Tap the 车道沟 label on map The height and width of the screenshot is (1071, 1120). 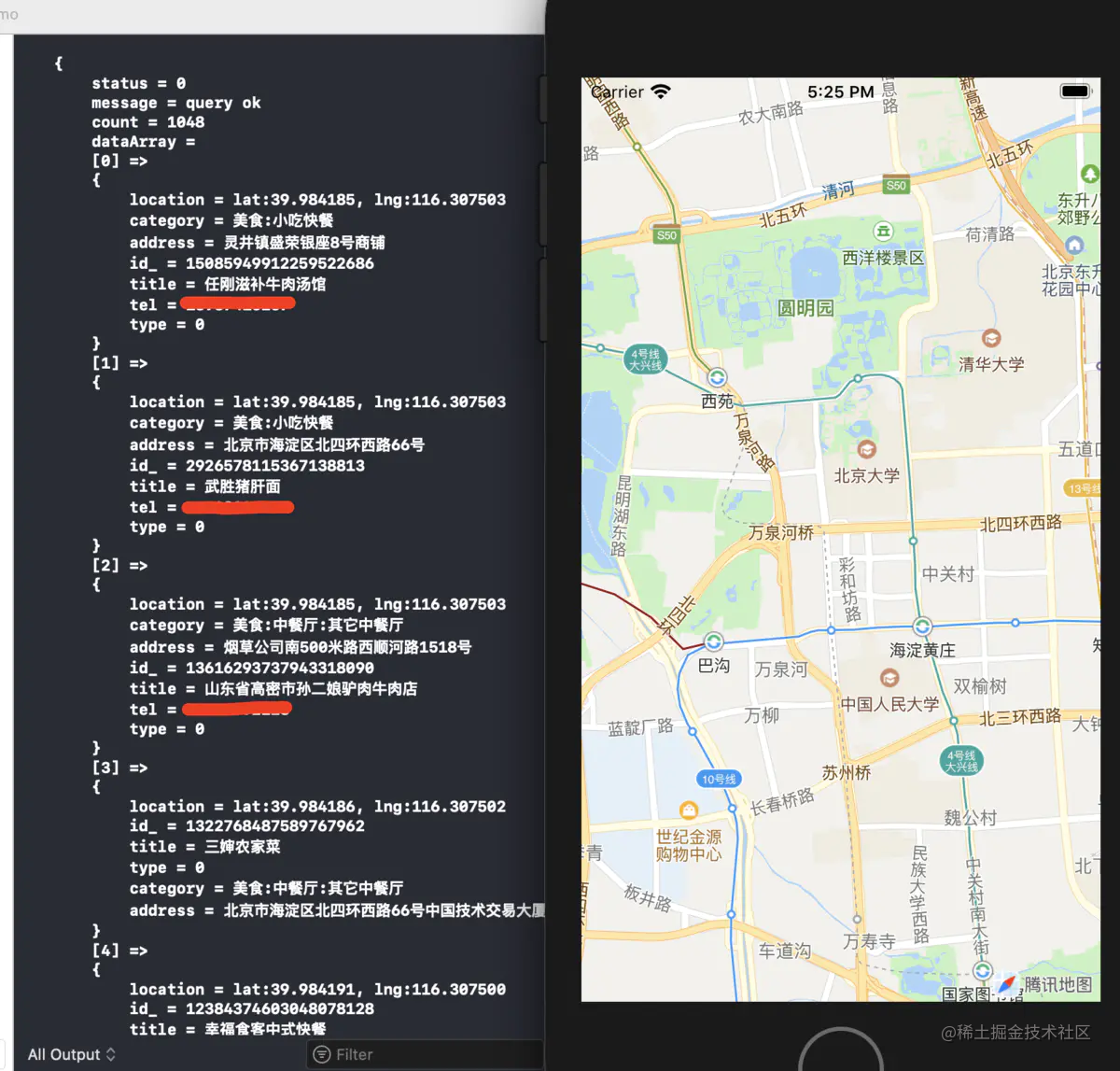tap(784, 951)
